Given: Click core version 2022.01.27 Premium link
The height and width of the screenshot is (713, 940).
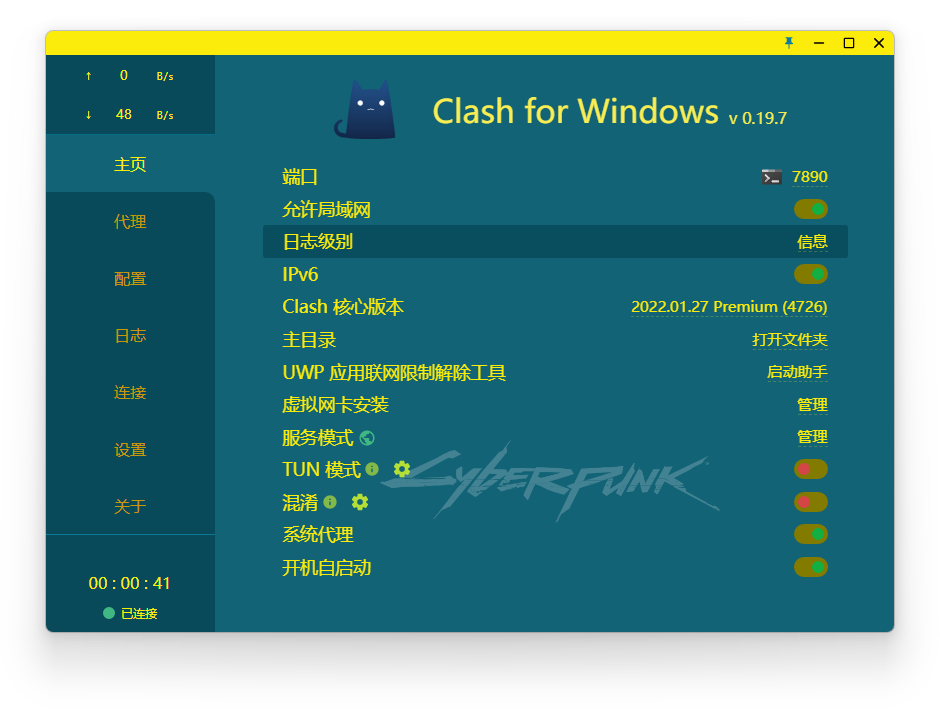Looking at the screenshot, I should click(729, 307).
